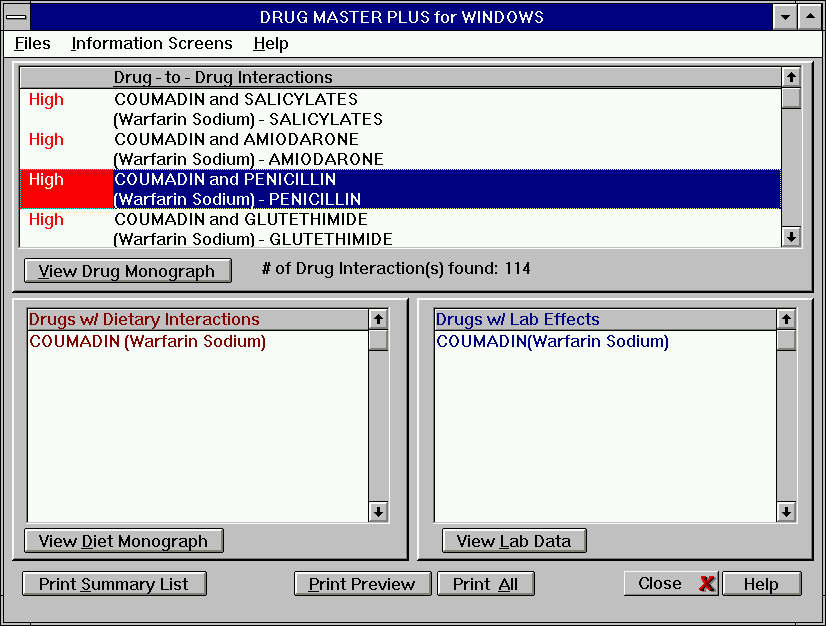Click scroll thumb in Dietary Interactions list
The image size is (826, 626).
point(378,340)
